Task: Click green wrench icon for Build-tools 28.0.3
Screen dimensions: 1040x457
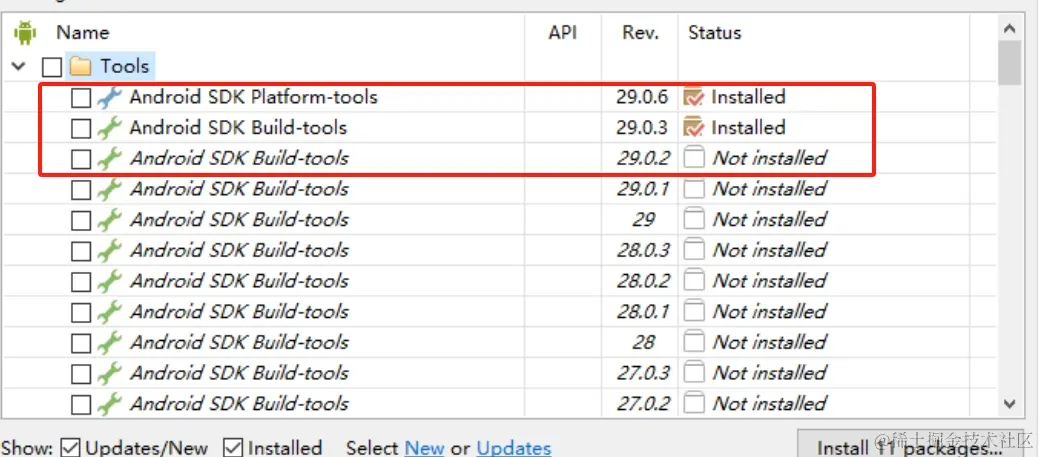Action: 109,251
